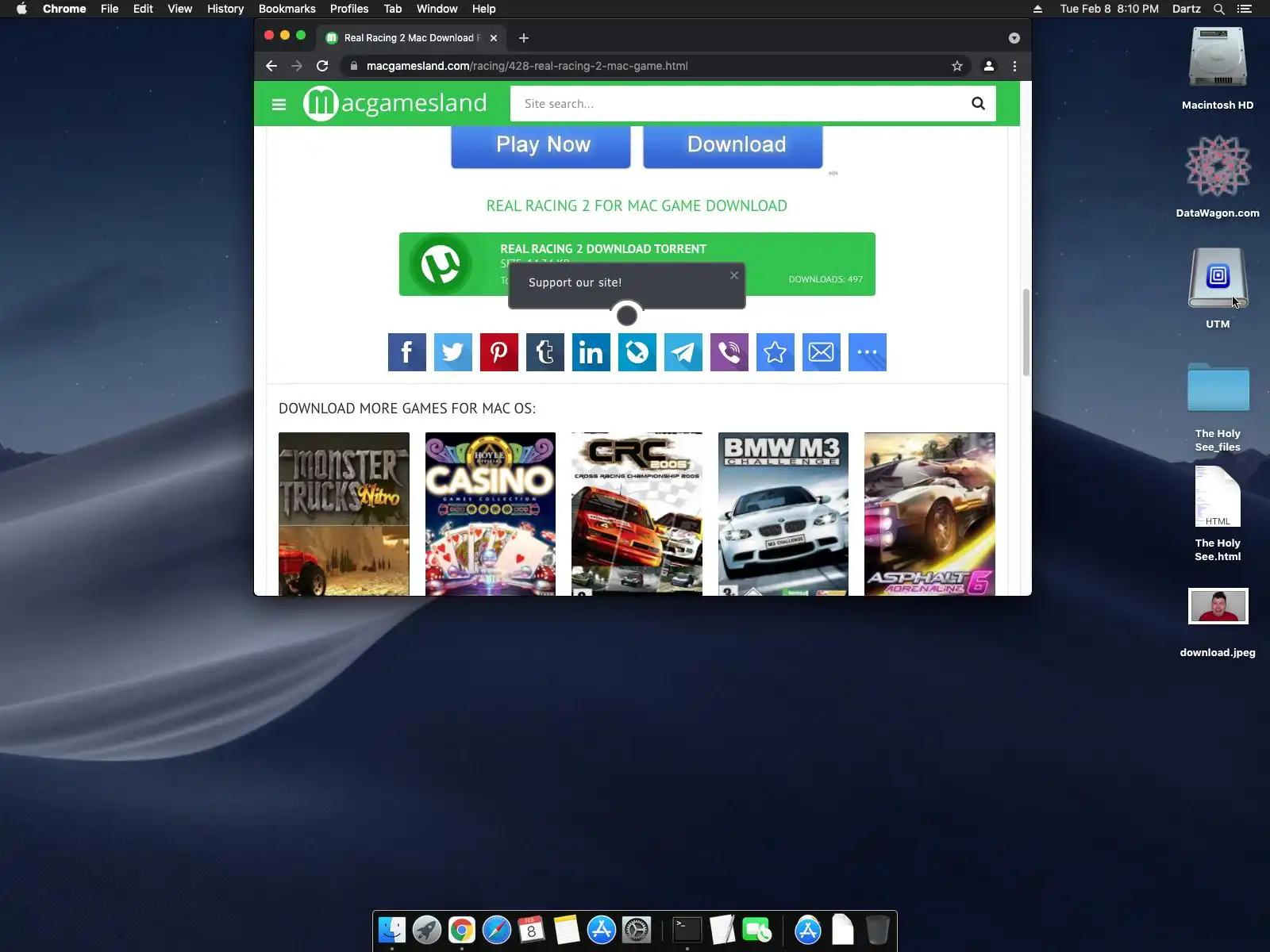Open the Edit menu
The image size is (1270, 952).
click(x=143, y=9)
